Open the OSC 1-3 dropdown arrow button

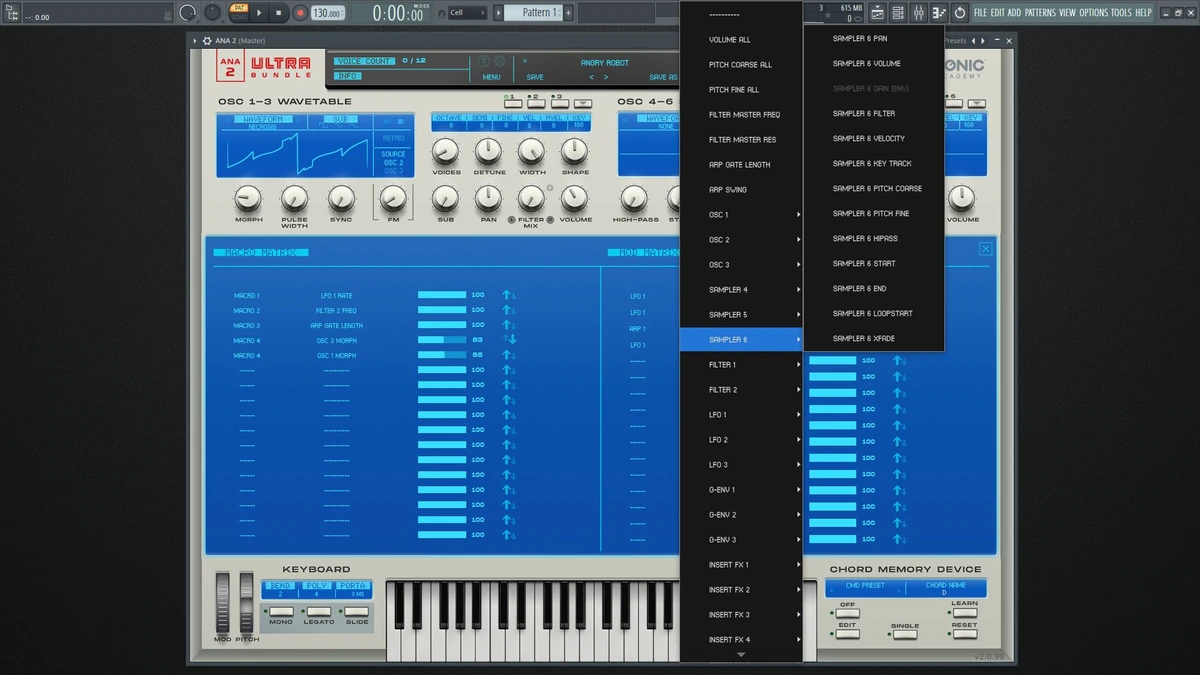tap(583, 103)
